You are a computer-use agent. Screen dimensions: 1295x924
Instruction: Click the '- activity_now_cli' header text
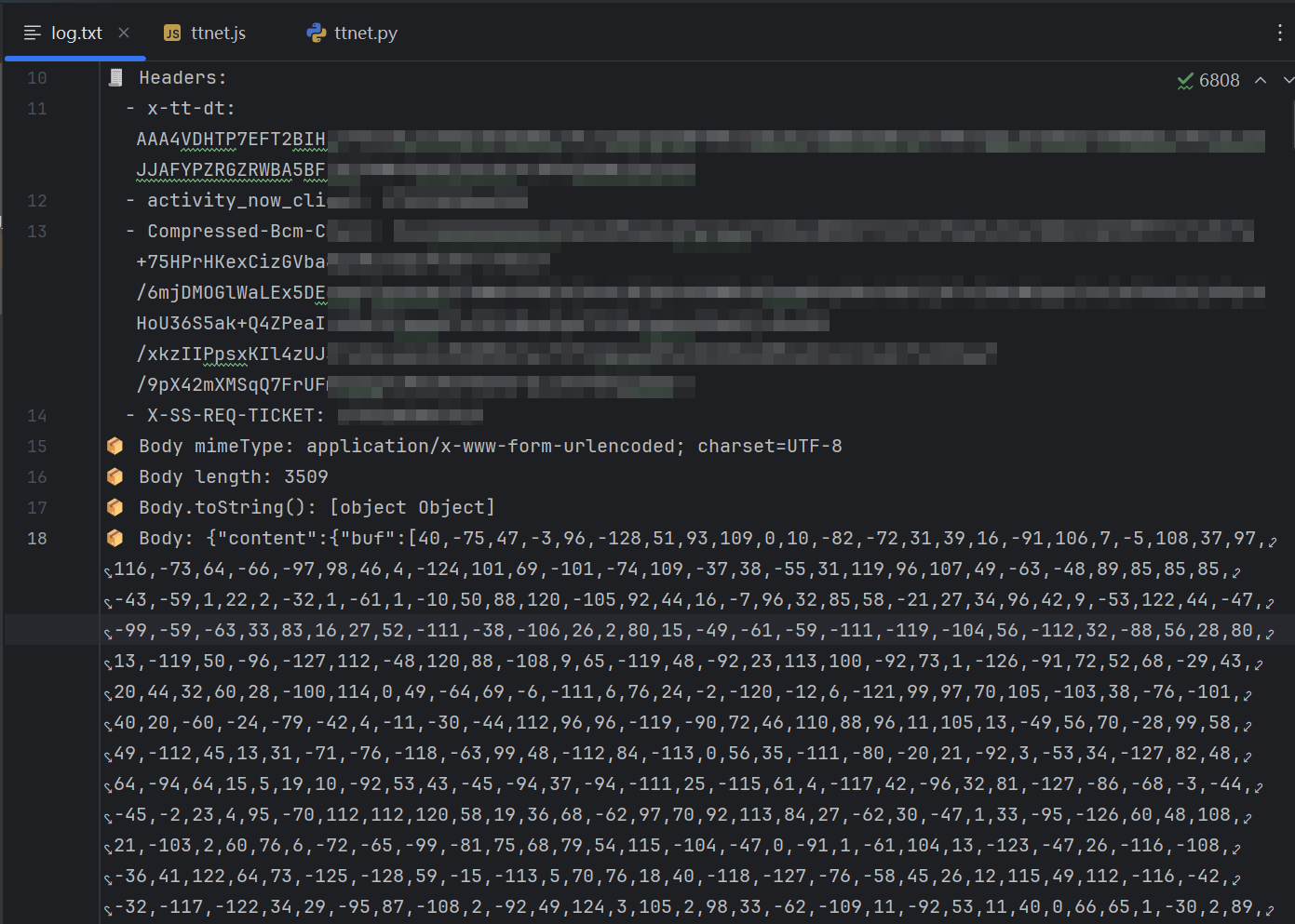[x=225, y=201]
